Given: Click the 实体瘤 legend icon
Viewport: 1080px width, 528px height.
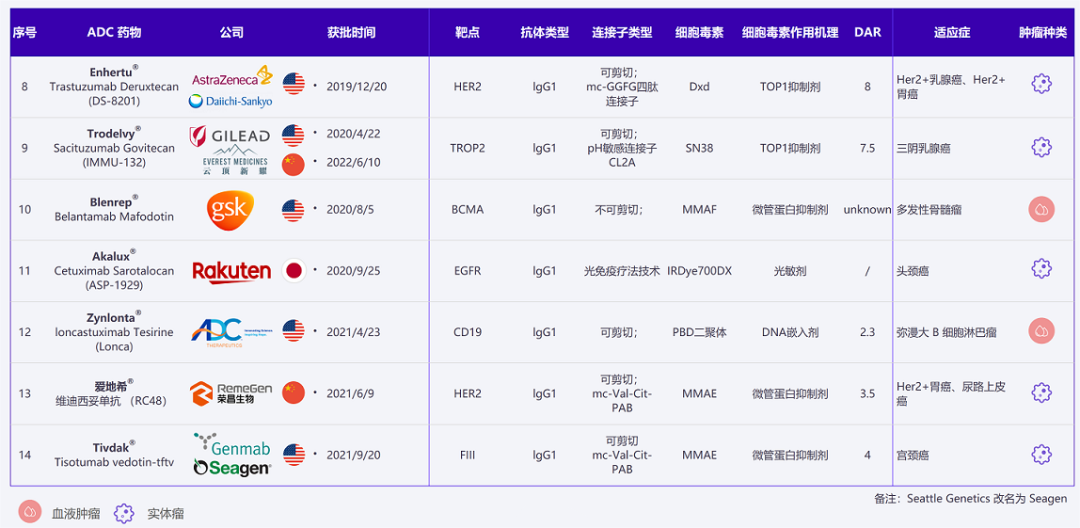Looking at the screenshot, I should 123,513.
